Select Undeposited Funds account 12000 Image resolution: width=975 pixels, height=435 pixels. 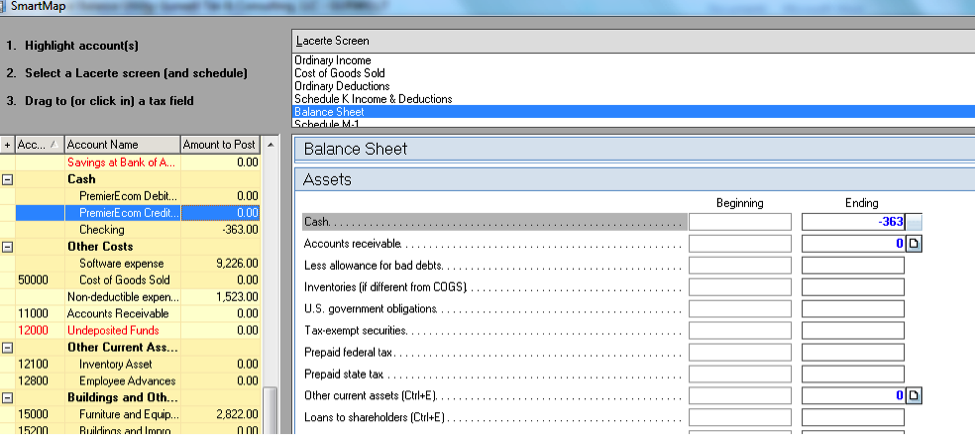[x=130, y=331]
